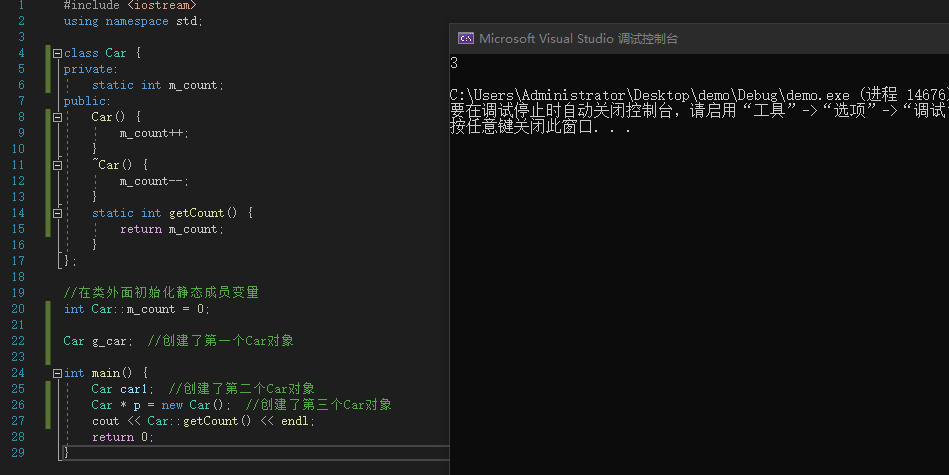The width and height of the screenshot is (949, 475).
Task: Click the "Car g_car;" declaration
Action: (x=98, y=341)
